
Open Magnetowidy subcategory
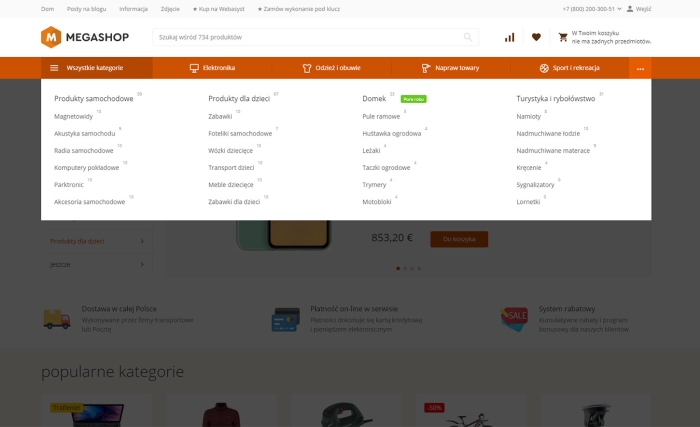pos(74,117)
